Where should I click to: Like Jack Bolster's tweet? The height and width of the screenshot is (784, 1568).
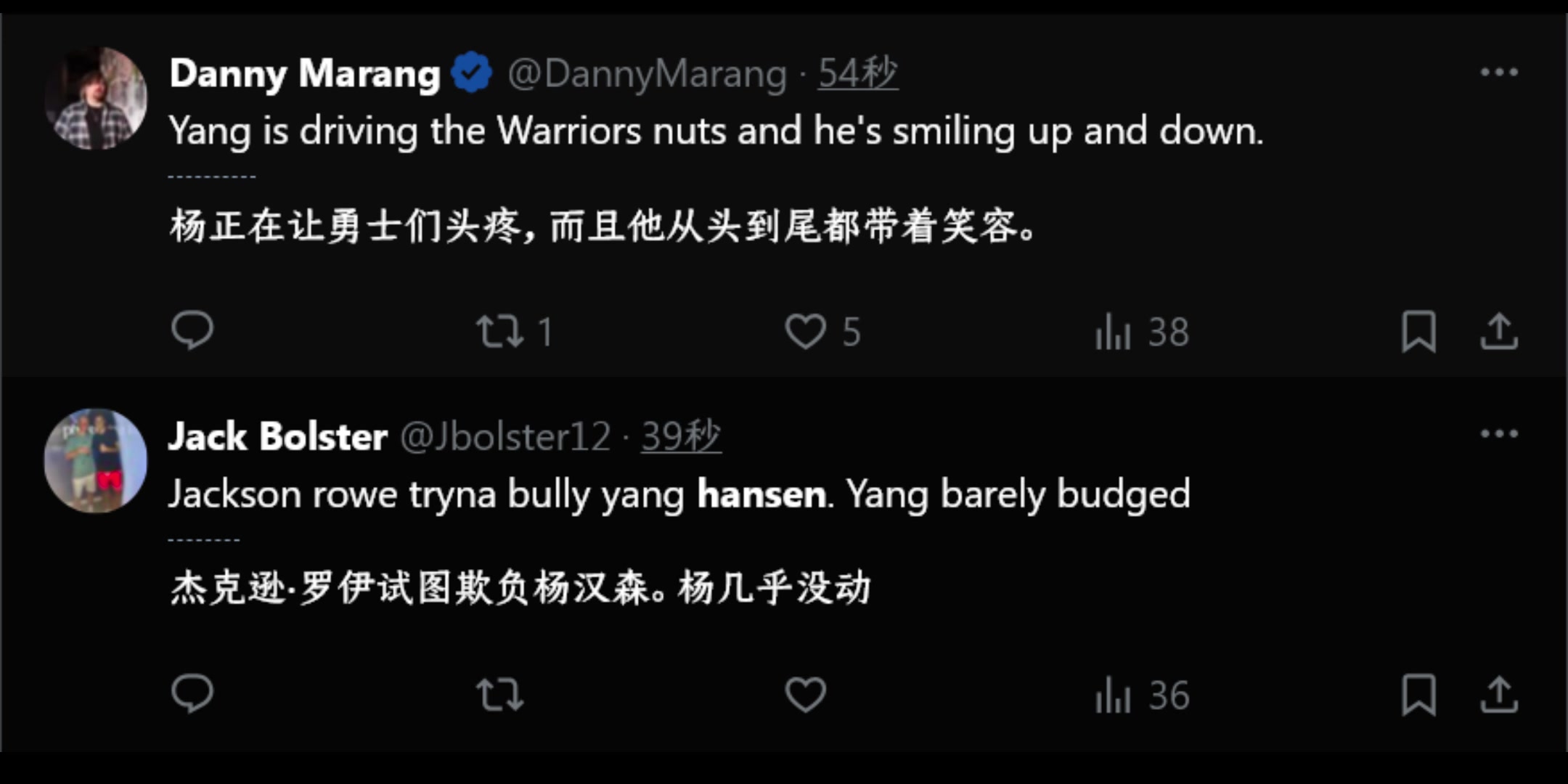pos(806,695)
